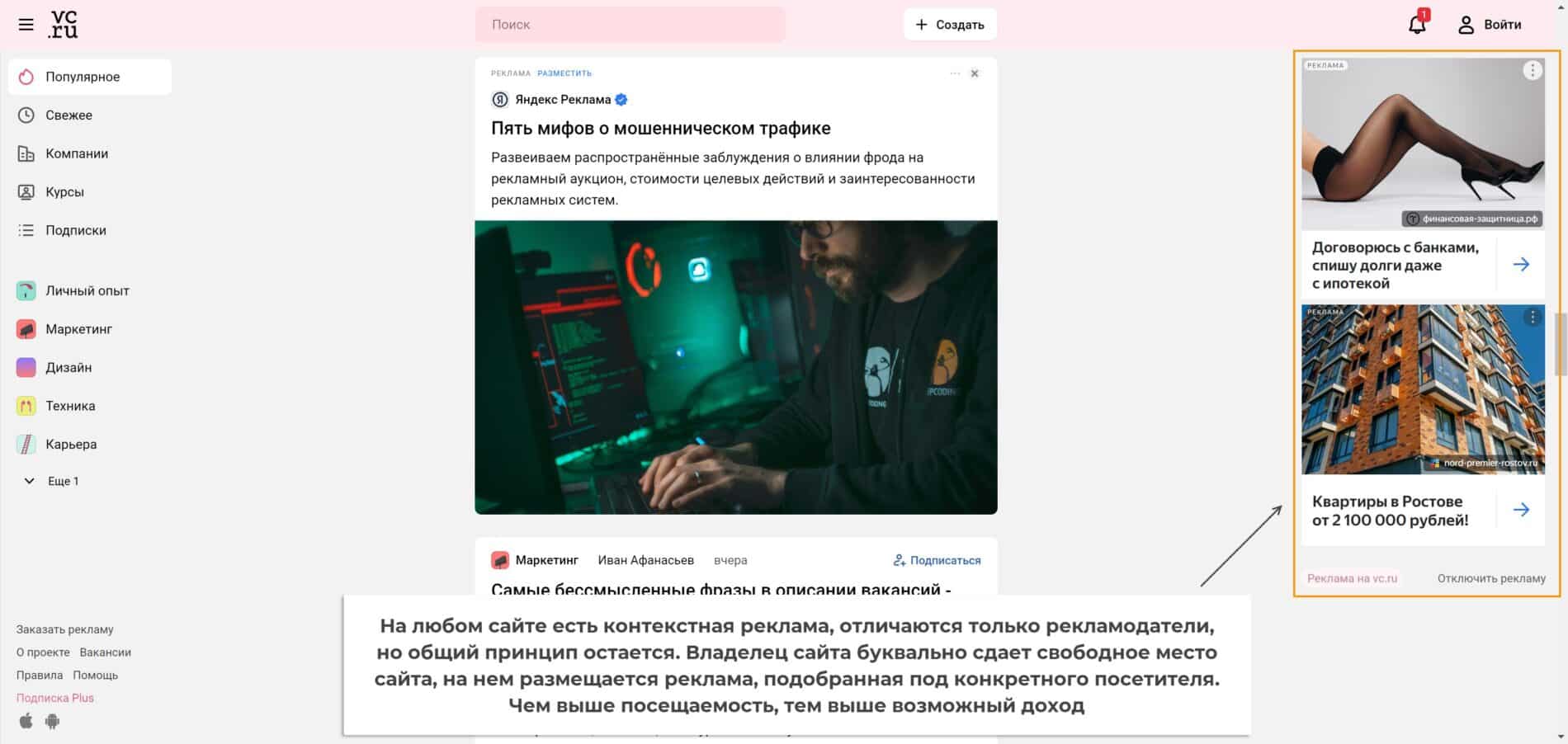
Task: Open the hamburger menu icon
Action: coord(26,25)
